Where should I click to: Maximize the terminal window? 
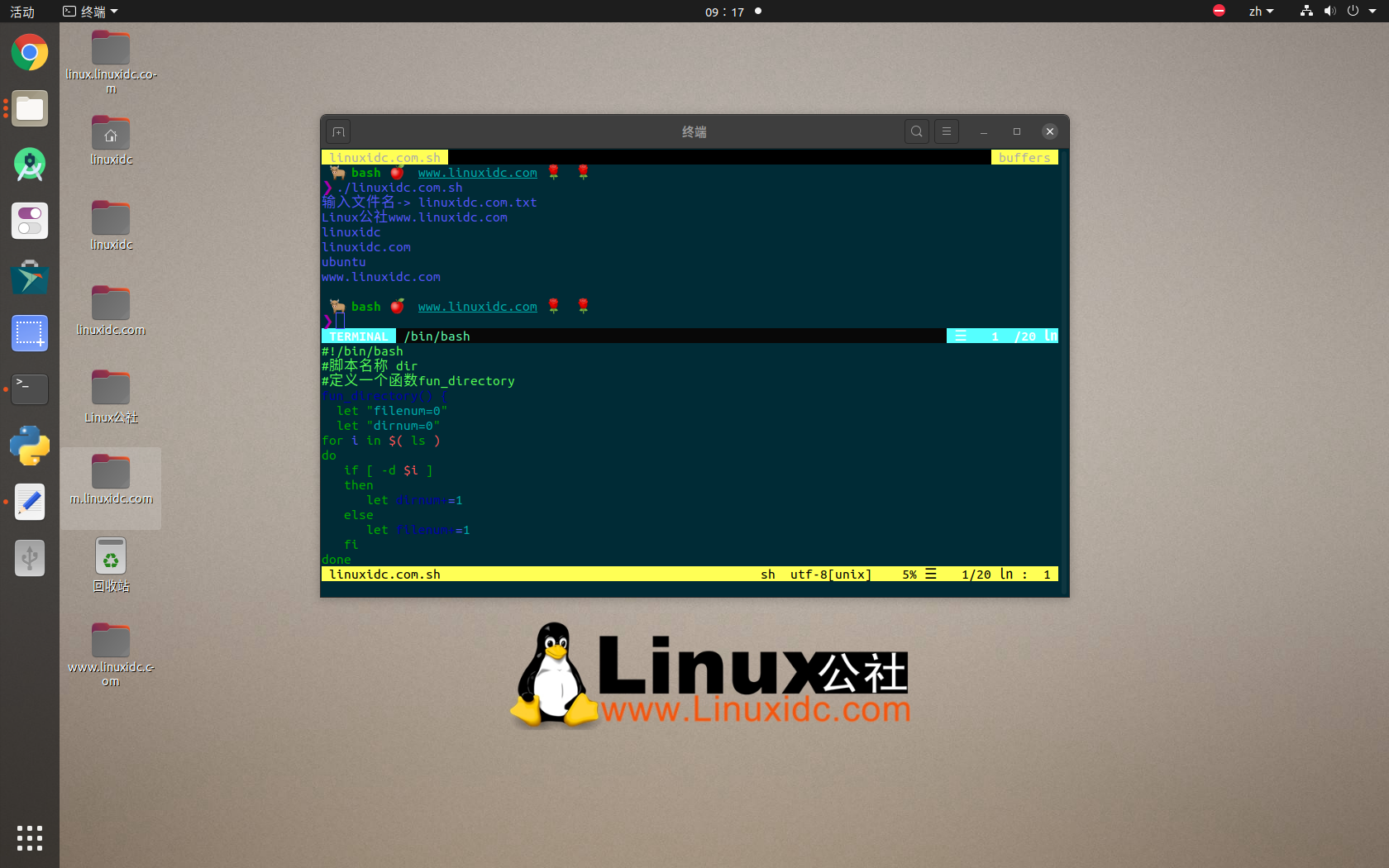1017,131
